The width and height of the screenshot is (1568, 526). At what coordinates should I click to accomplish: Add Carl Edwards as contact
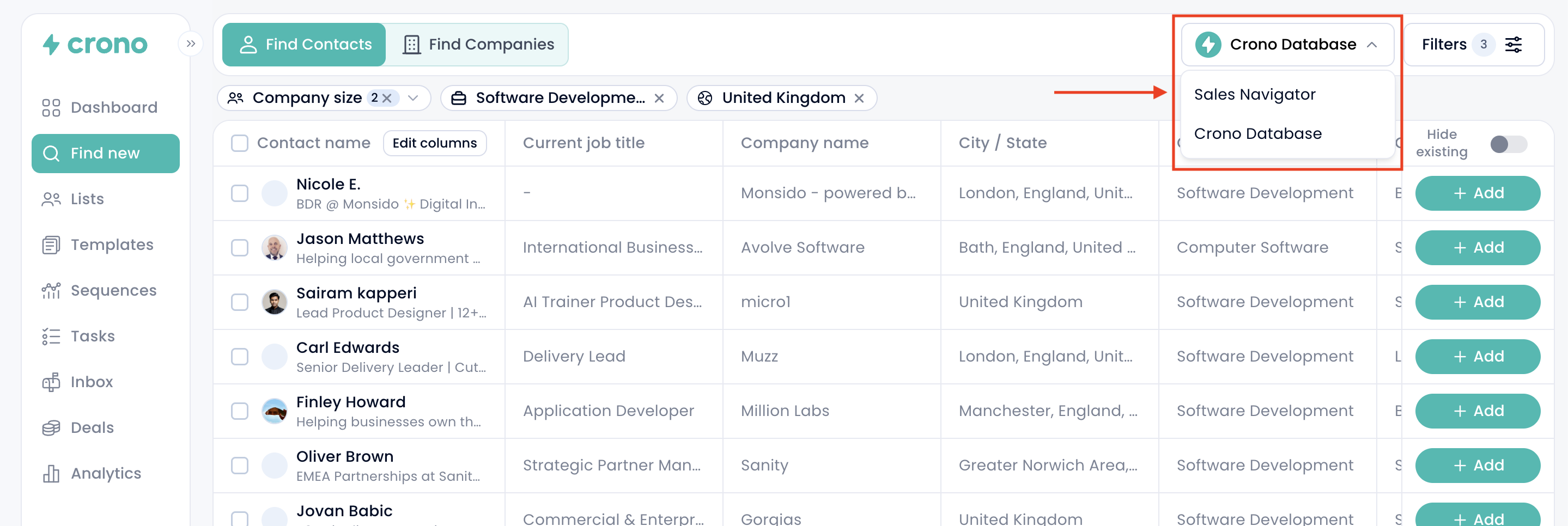click(x=1478, y=356)
